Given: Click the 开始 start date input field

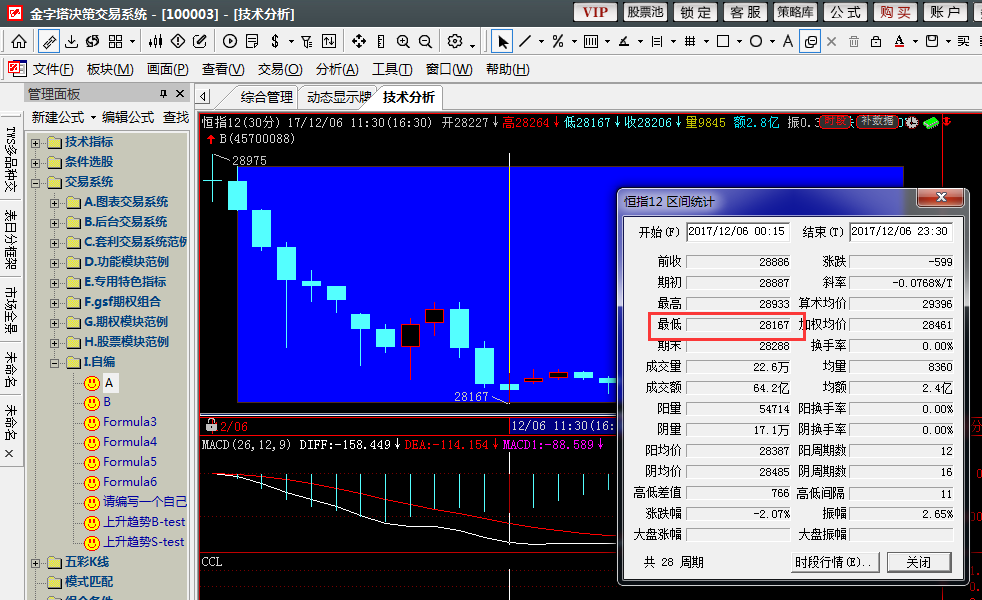Looking at the screenshot, I should pos(738,232).
